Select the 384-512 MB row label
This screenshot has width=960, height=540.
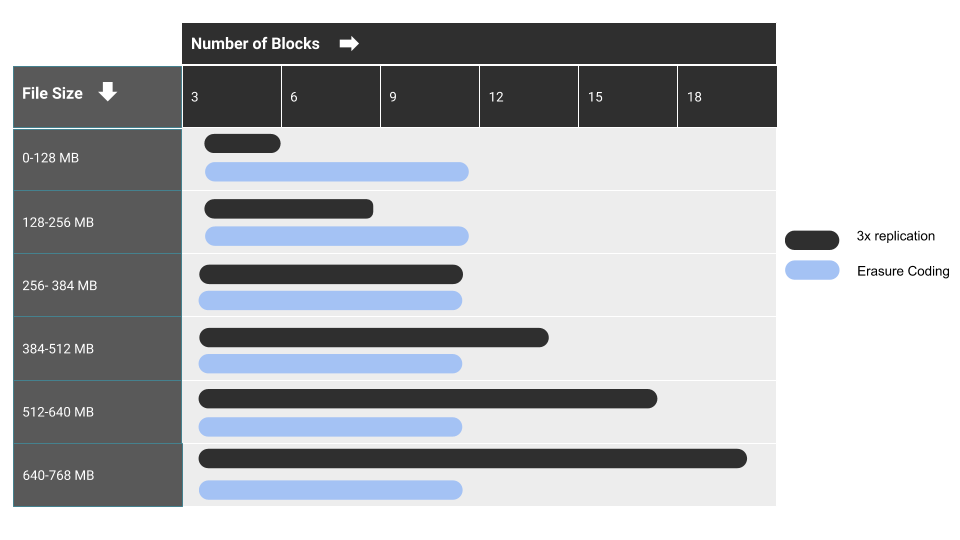(58, 349)
